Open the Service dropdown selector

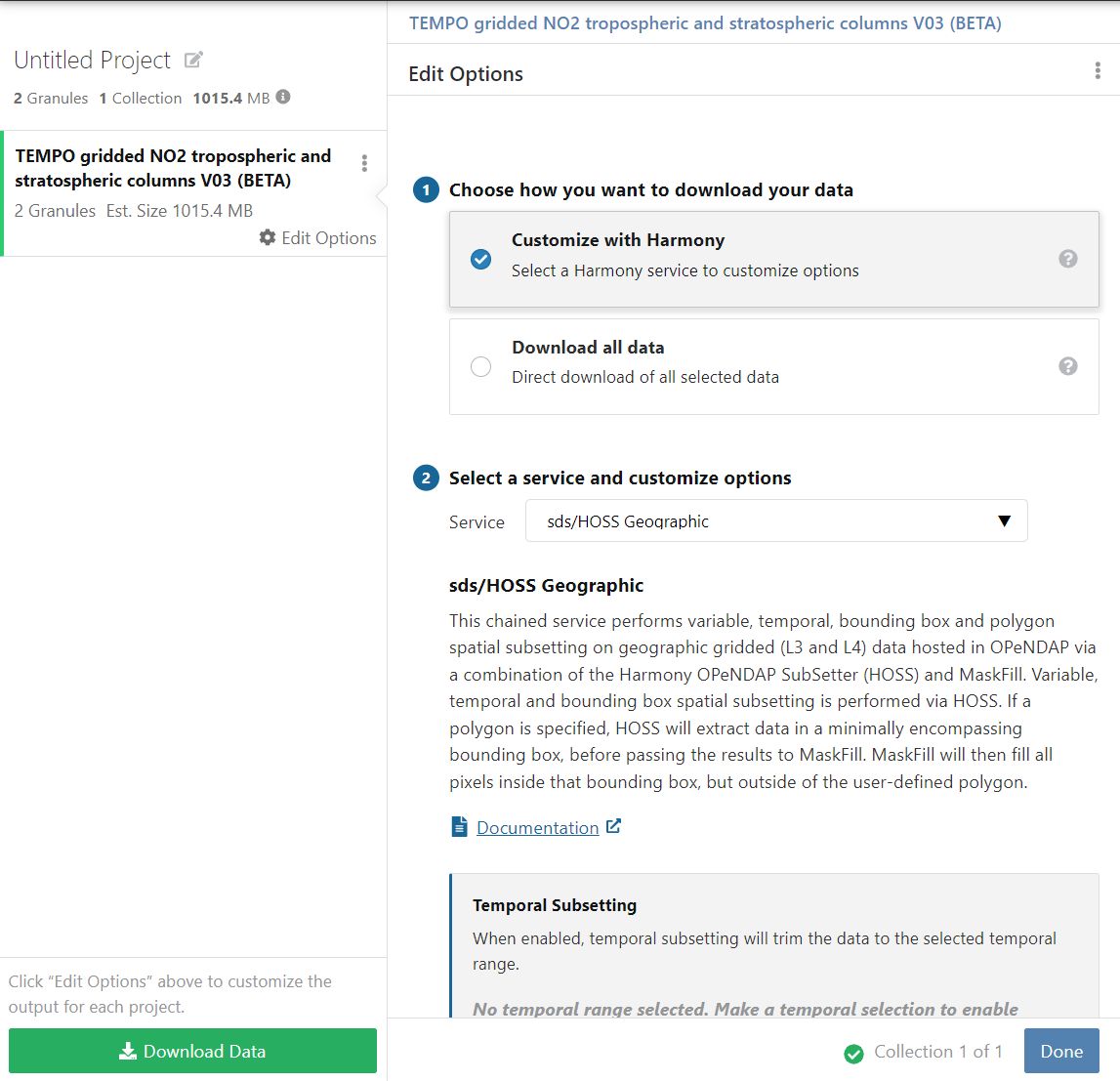(775, 521)
